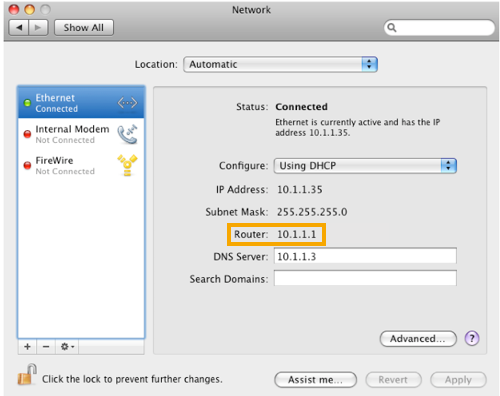Click the Revert button

393,380
